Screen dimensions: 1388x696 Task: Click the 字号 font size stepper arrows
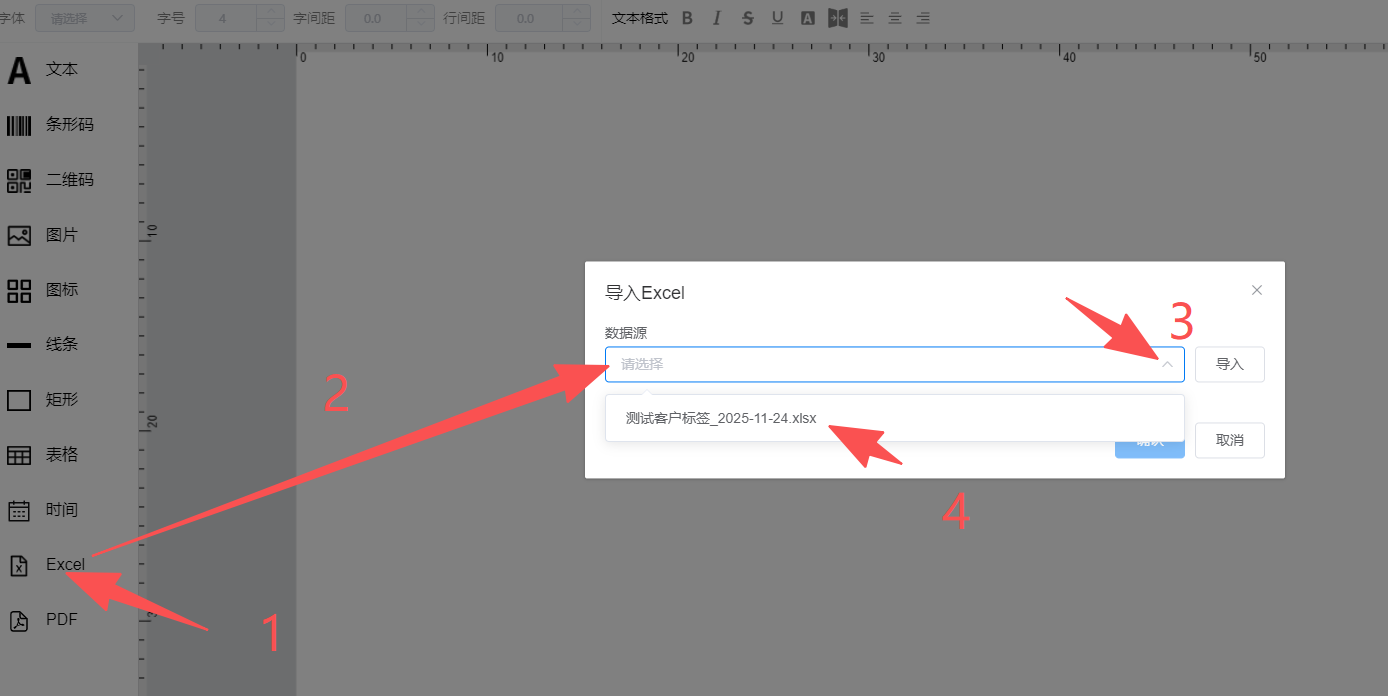(270, 18)
